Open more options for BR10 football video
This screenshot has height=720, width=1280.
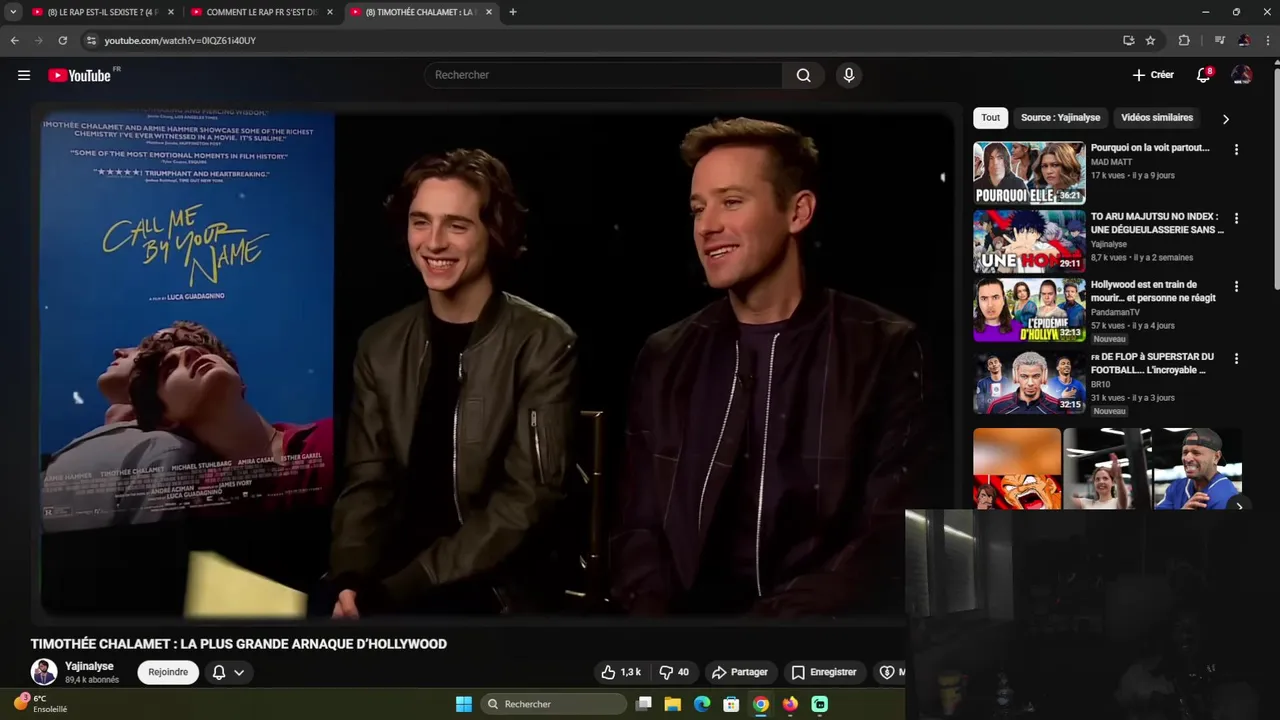[x=1236, y=358]
